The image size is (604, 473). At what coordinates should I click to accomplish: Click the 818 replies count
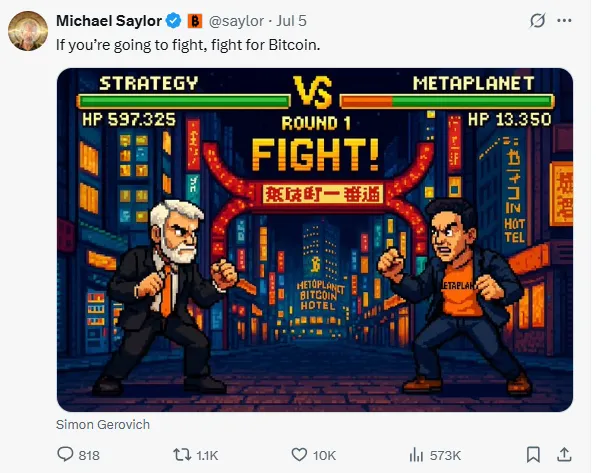click(89, 455)
